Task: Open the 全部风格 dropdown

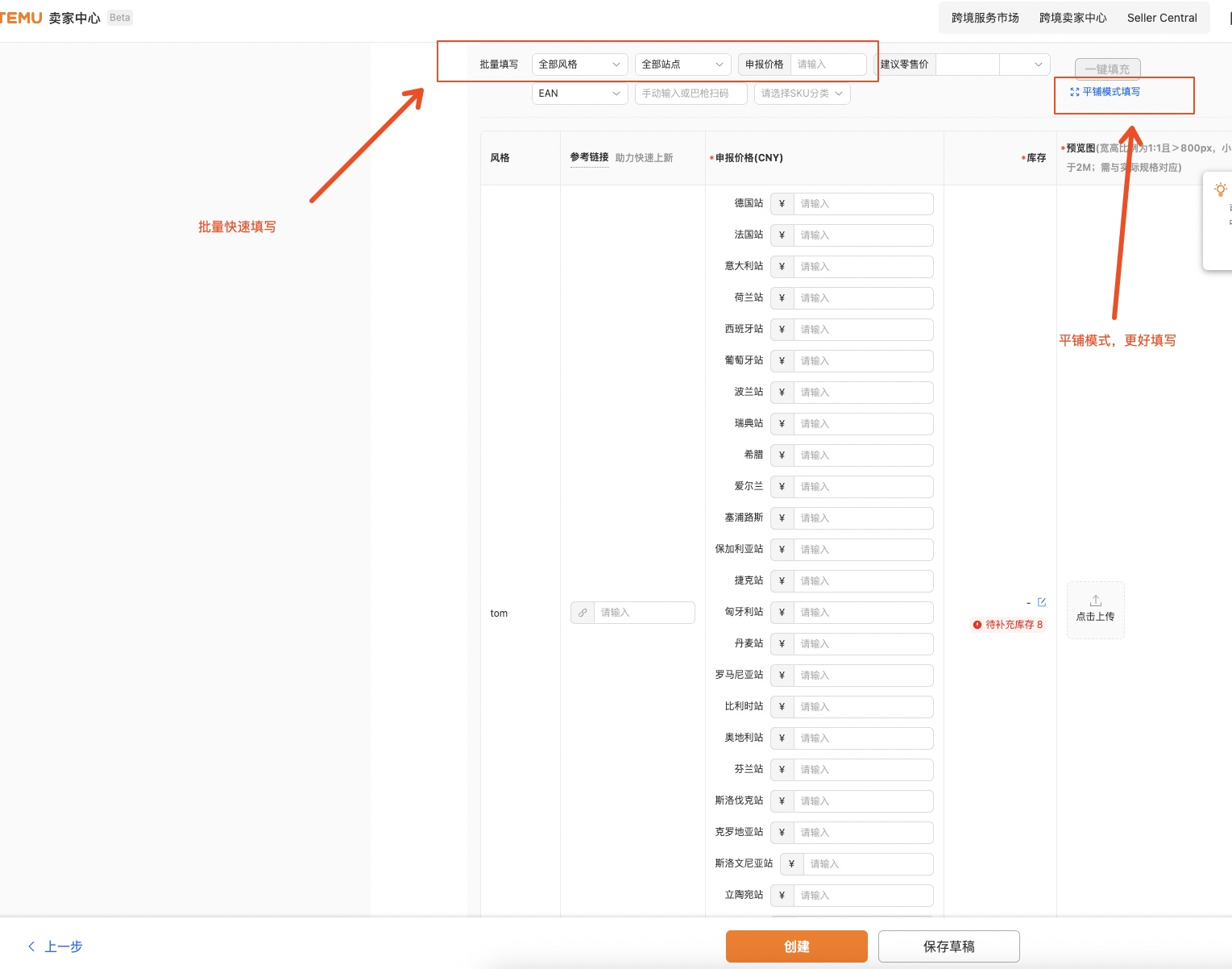Action: click(579, 64)
